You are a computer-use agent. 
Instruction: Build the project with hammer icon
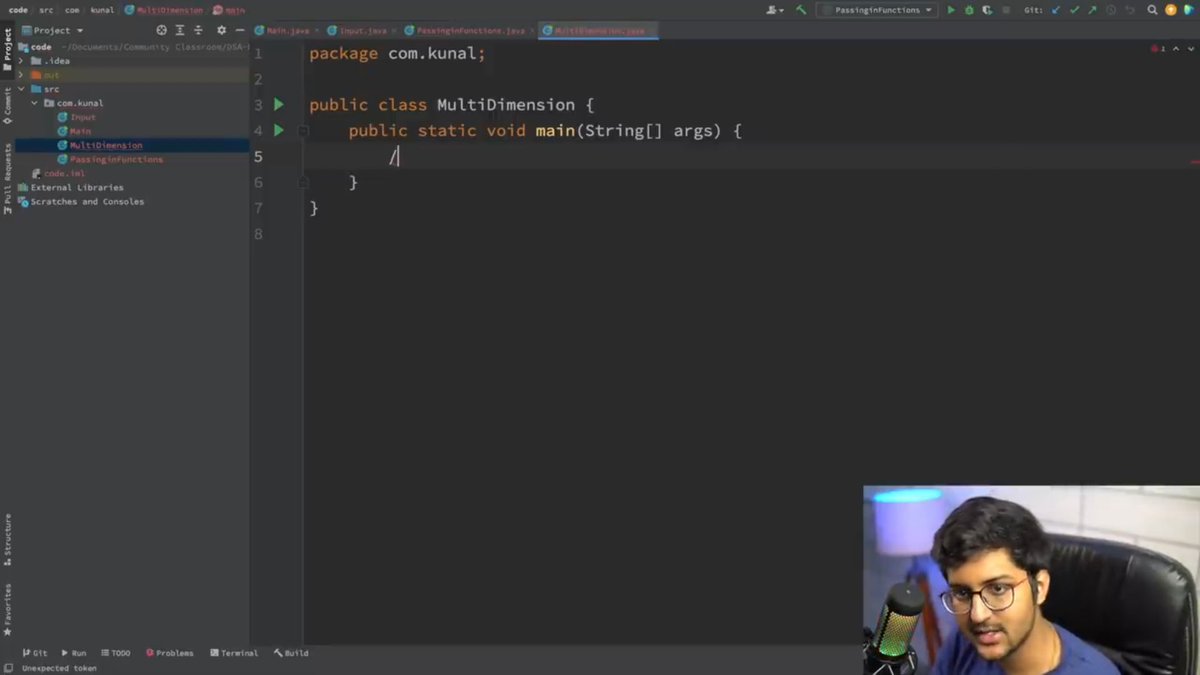coord(801,10)
